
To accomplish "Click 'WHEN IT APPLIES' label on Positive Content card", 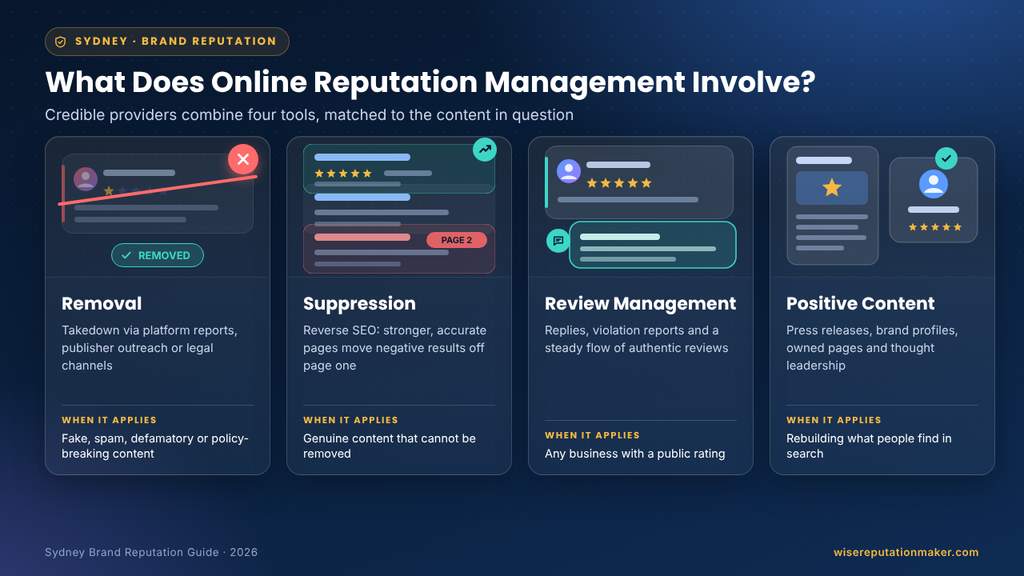I will pos(834,420).
